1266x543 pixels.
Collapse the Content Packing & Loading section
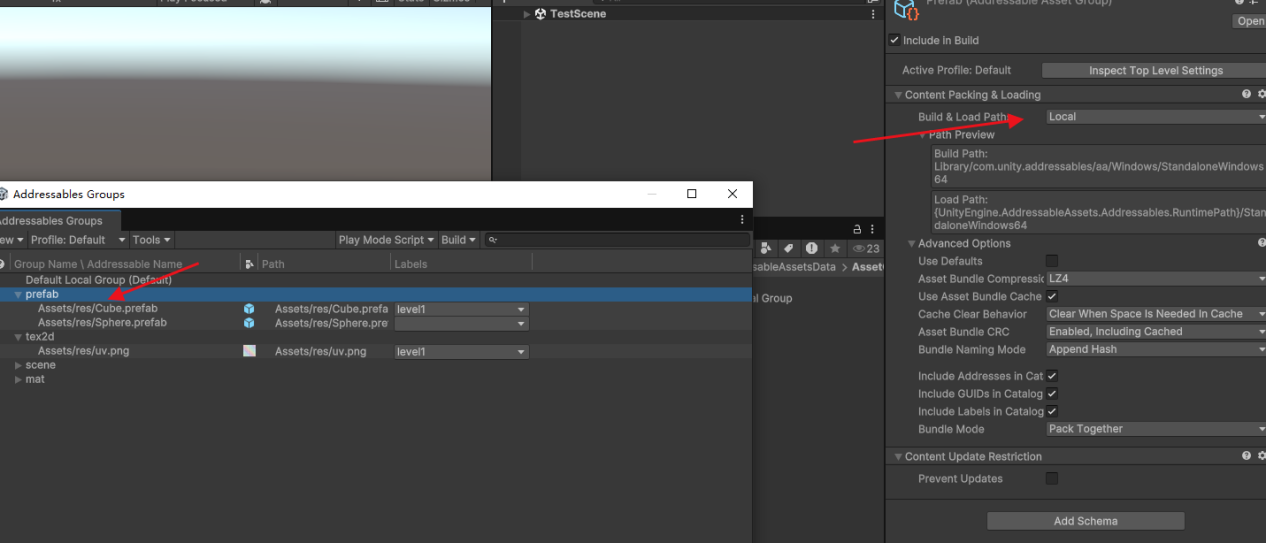click(898, 95)
